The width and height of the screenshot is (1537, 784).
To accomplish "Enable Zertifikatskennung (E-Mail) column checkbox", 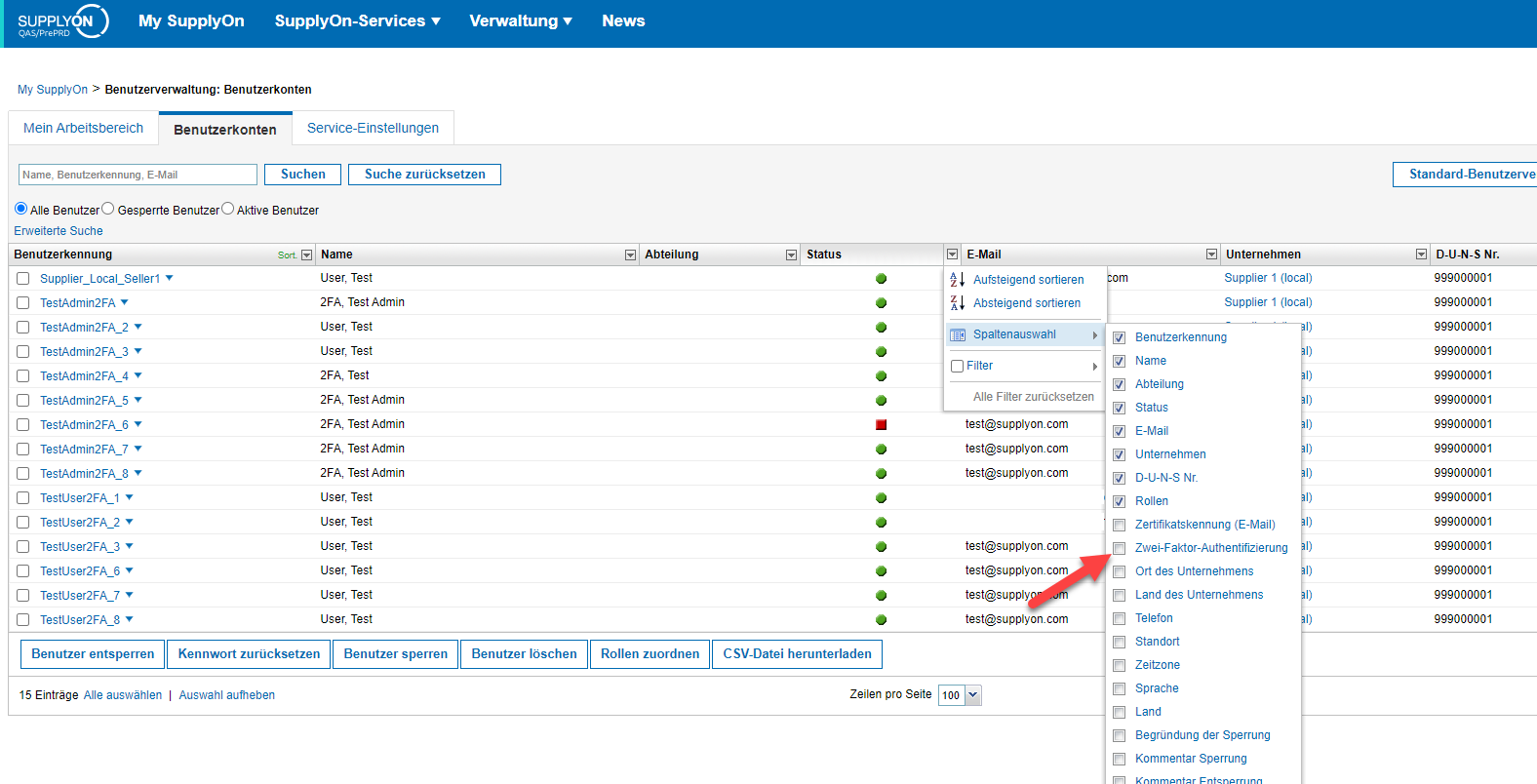I will [1120, 525].
